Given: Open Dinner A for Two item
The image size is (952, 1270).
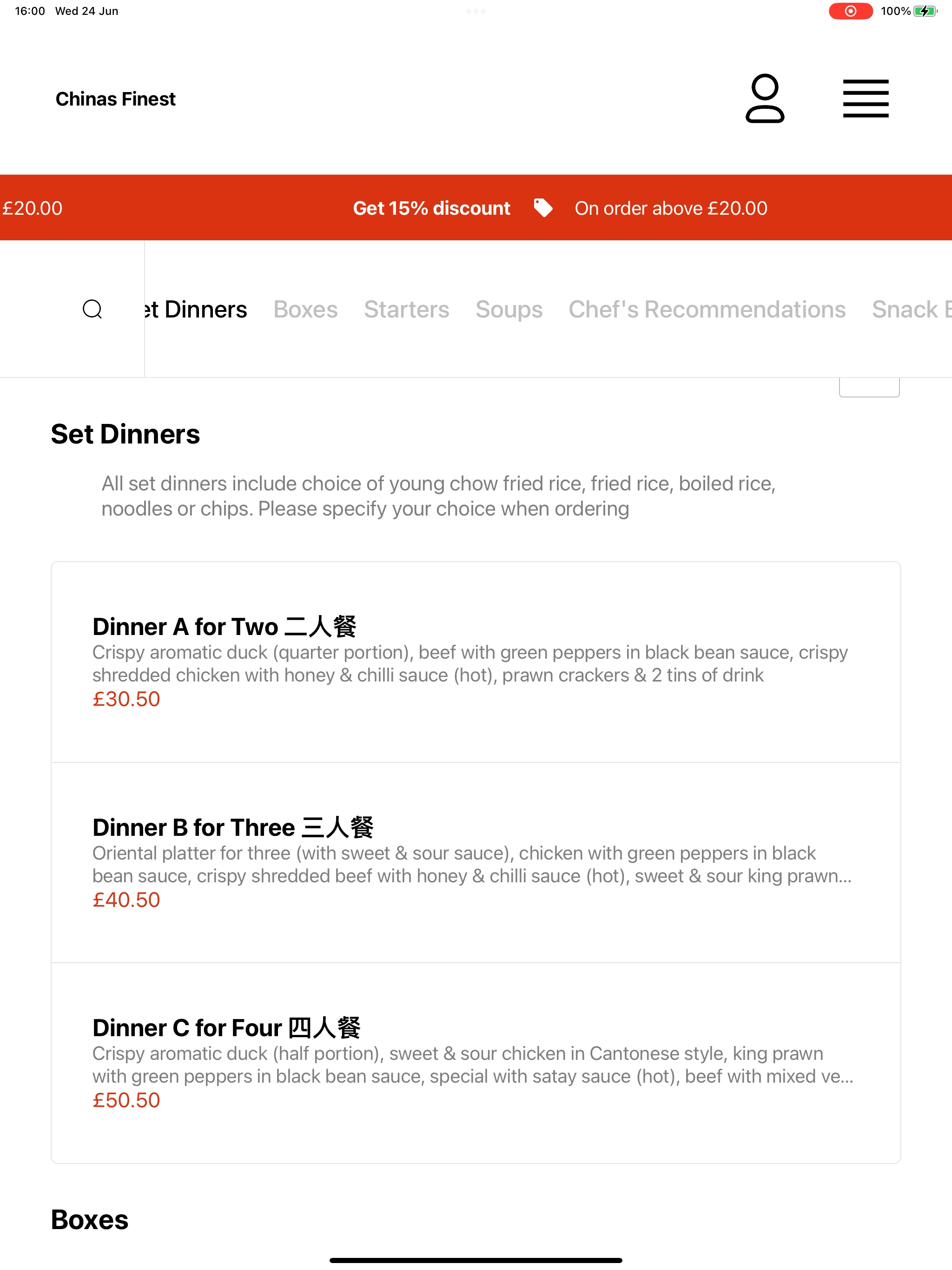Looking at the screenshot, I should coord(476,662).
